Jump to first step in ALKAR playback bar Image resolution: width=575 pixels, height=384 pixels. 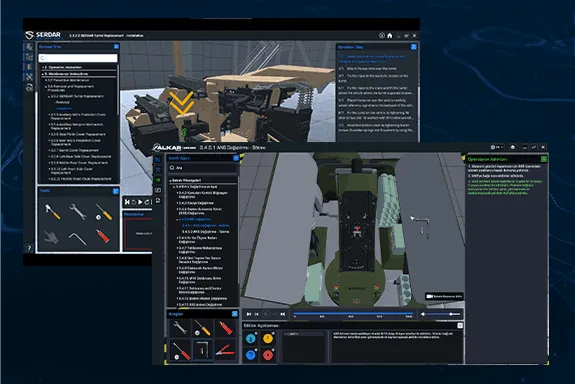[x=249, y=314]
